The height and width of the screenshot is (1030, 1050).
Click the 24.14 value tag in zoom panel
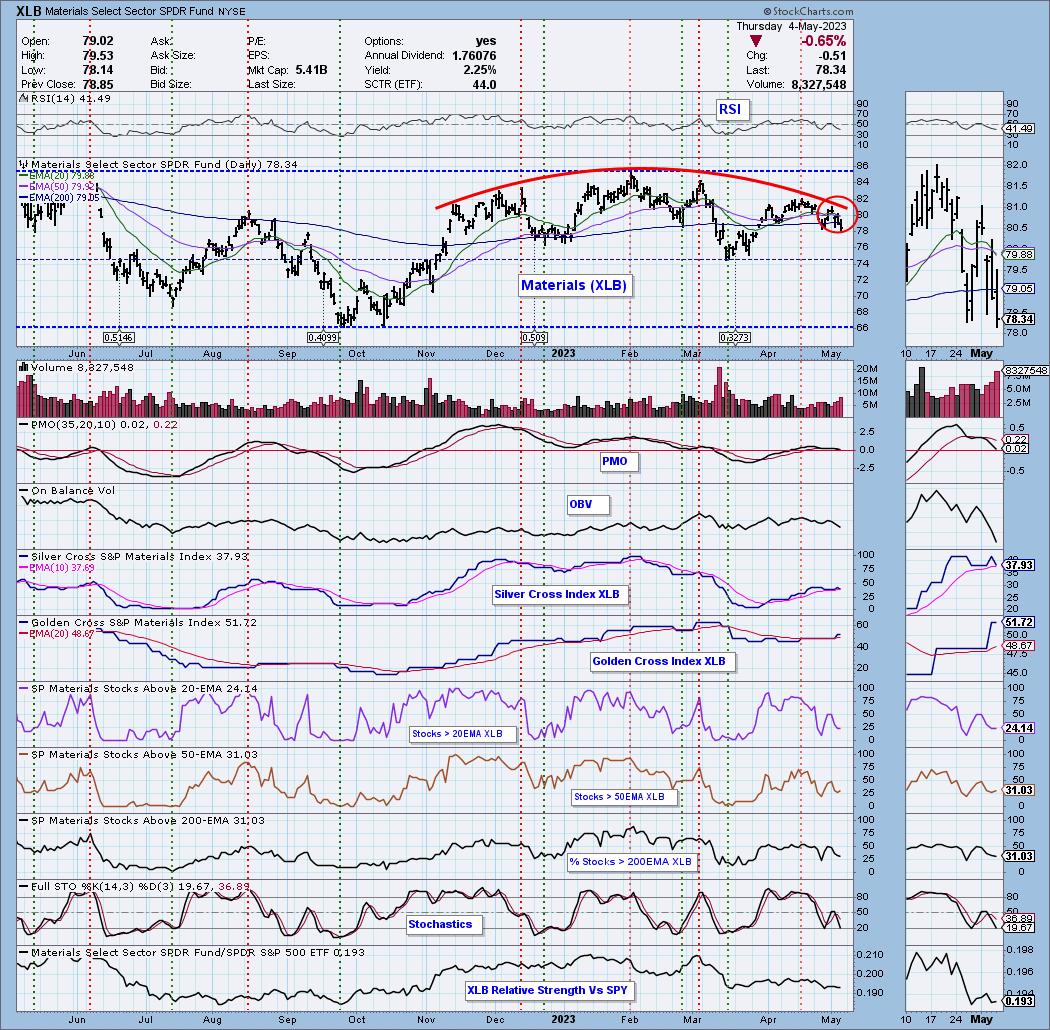[x=1020, y=728]
